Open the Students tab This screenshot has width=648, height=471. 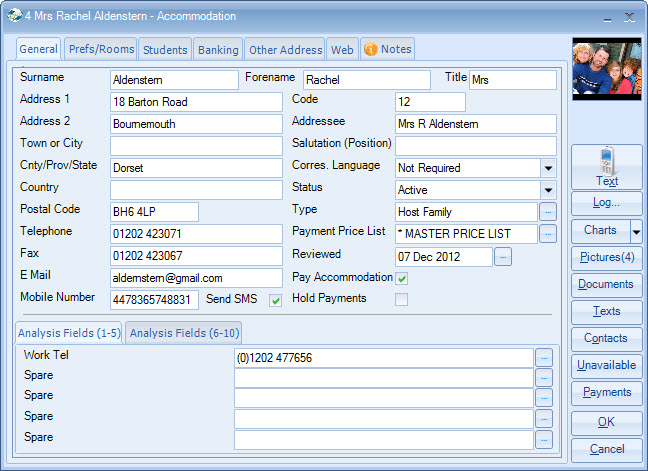coord(165,50)
